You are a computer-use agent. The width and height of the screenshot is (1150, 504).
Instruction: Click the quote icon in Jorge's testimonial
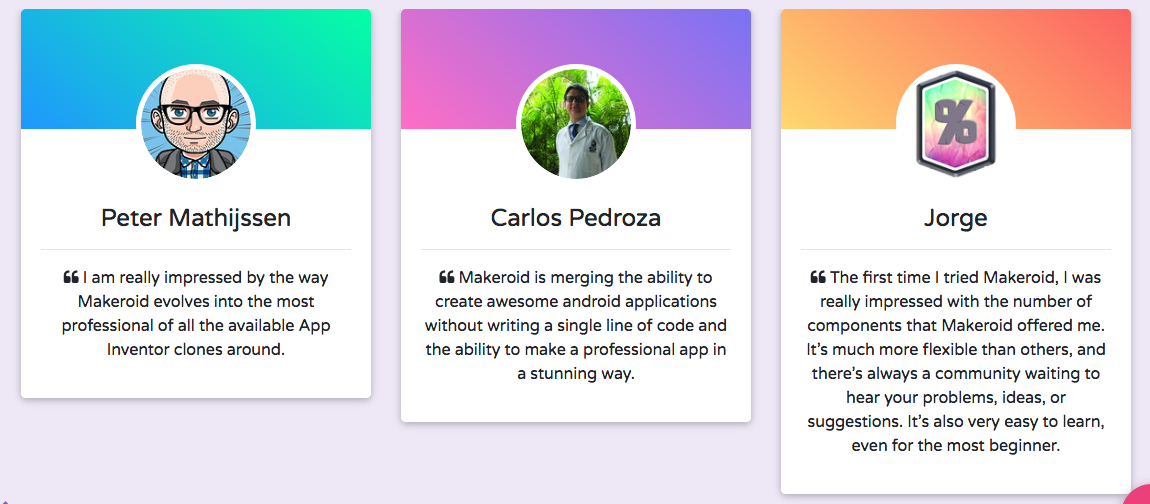(818, 278)
